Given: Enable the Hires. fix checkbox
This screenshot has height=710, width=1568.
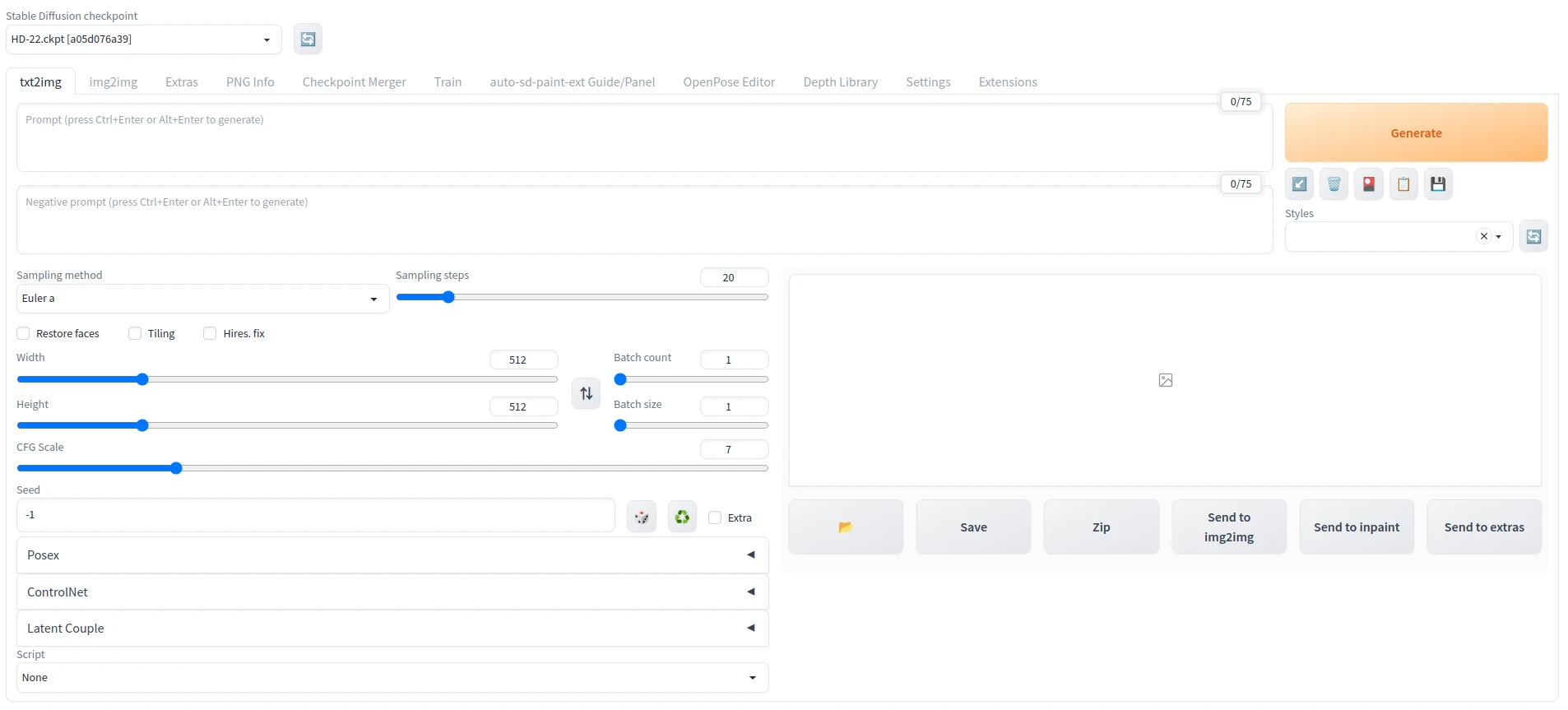Looking at the screenshot, I should [x=211, y=333].
